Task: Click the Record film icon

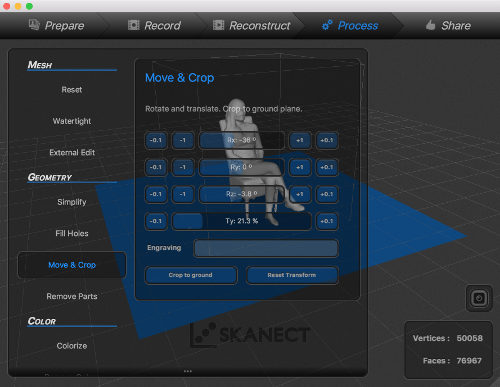Action: 133,25
